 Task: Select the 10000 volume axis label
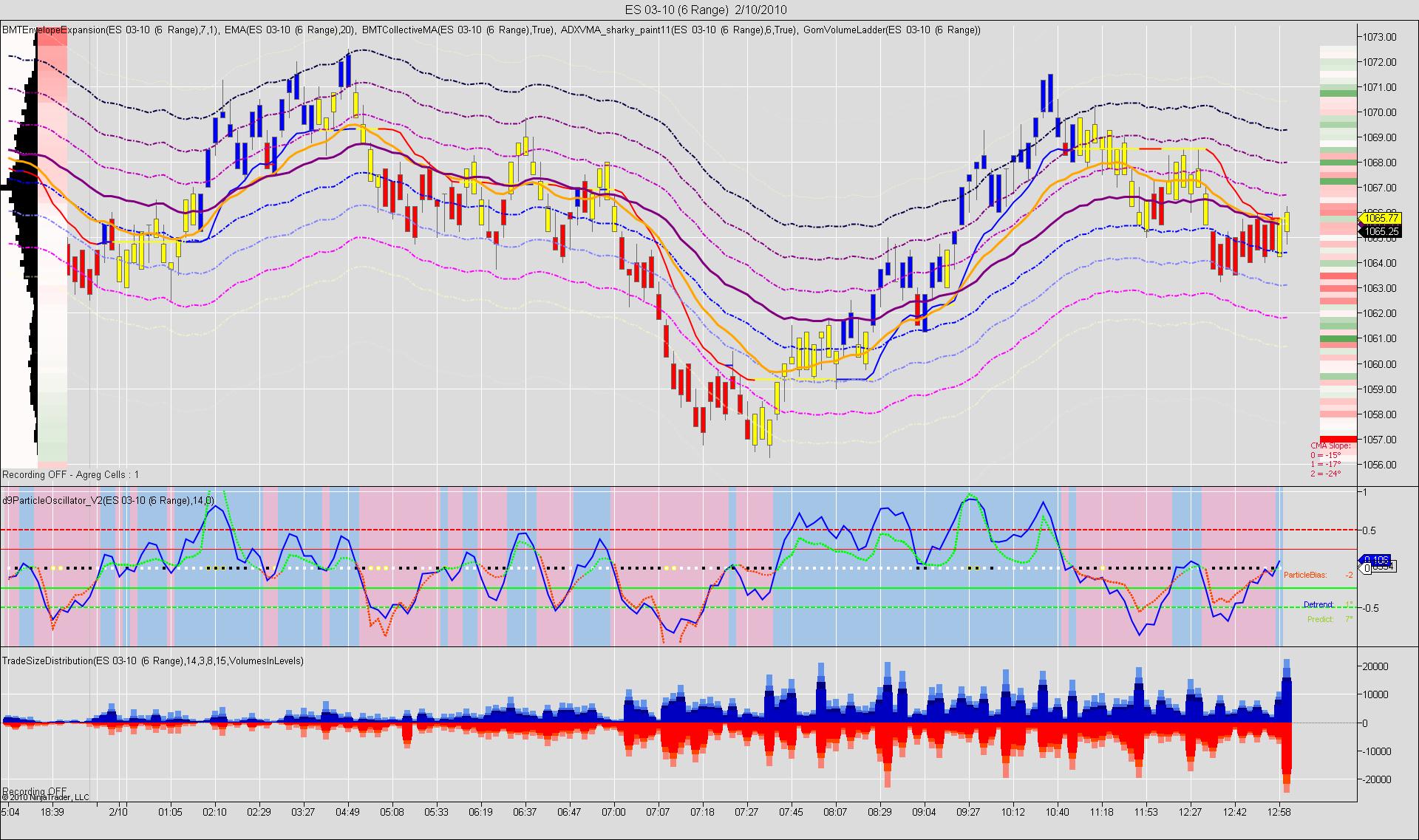click(x=1375, y=694)
